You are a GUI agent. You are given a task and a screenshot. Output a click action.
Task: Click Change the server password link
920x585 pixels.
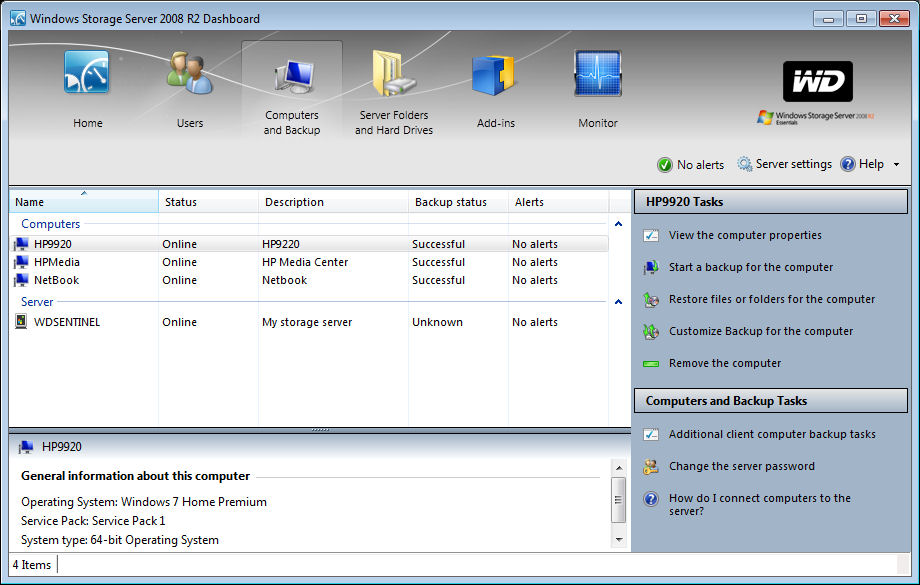click(x=742, y=466)
